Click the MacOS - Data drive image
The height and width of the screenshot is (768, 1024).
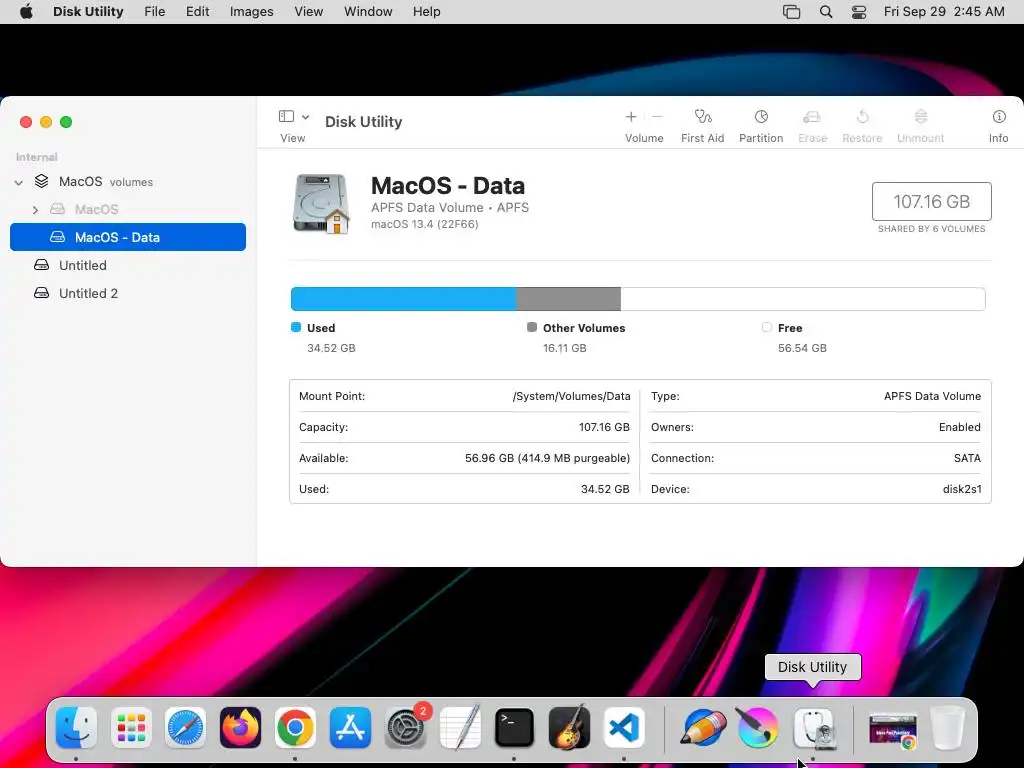(x=321, y=204)
